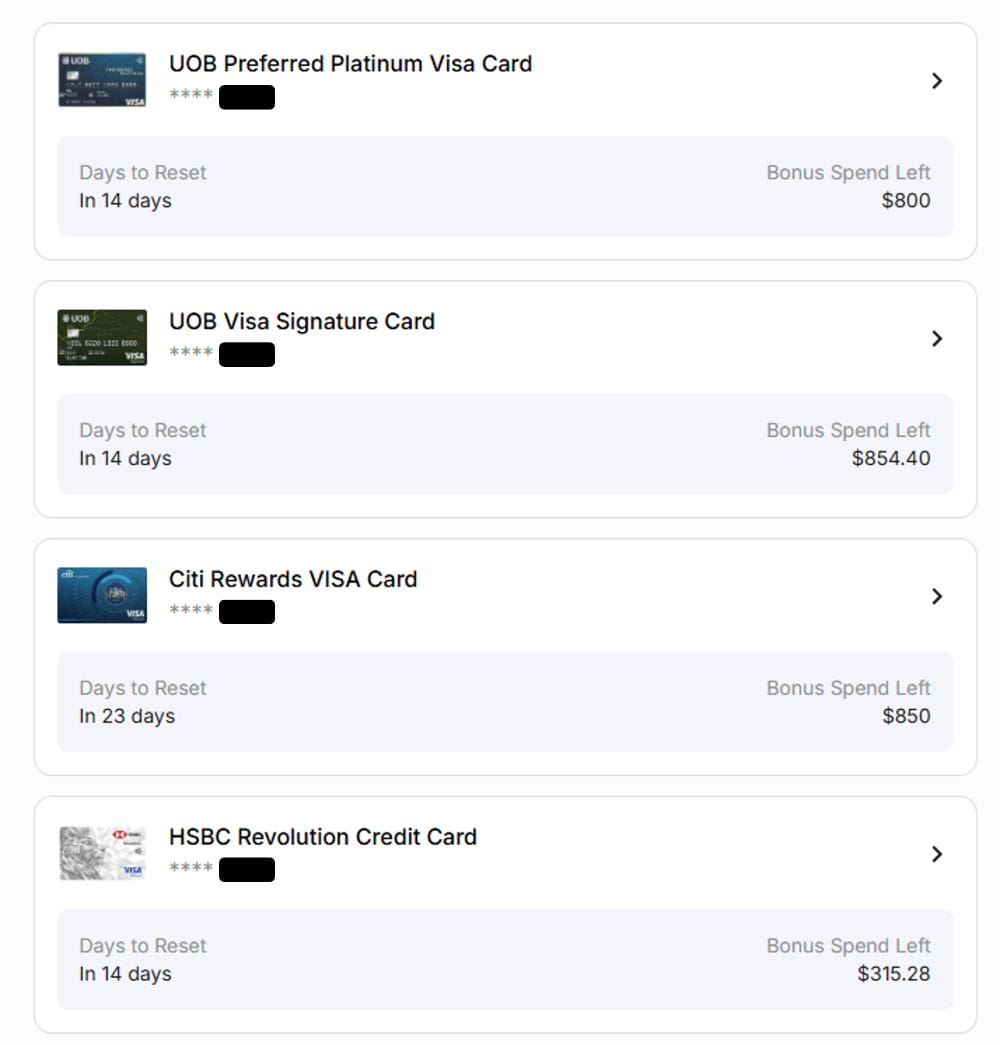Select the UOB Visa Signature Card title
1000x1045 pixels.
pyautogui.click(x=302, y=322)
